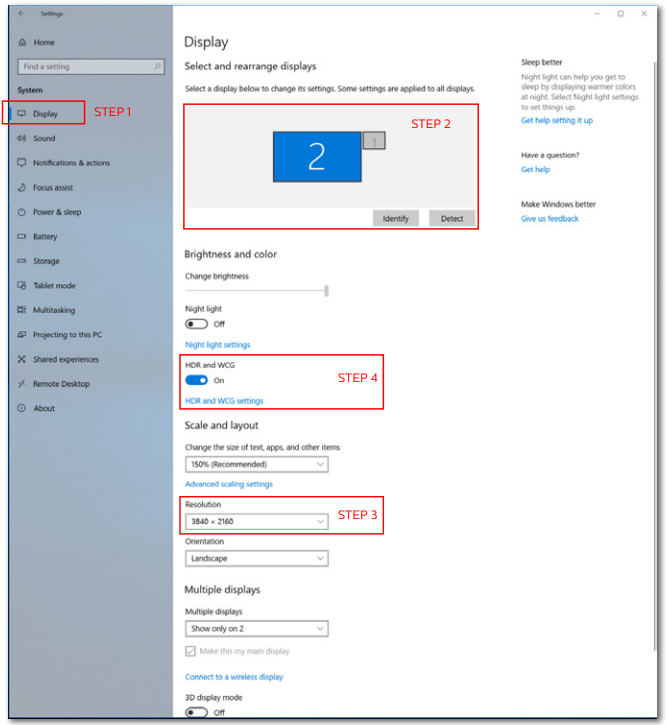Open Advanced scaling settings link
Screen dimensions: 667x725
(x=229, y=484)
